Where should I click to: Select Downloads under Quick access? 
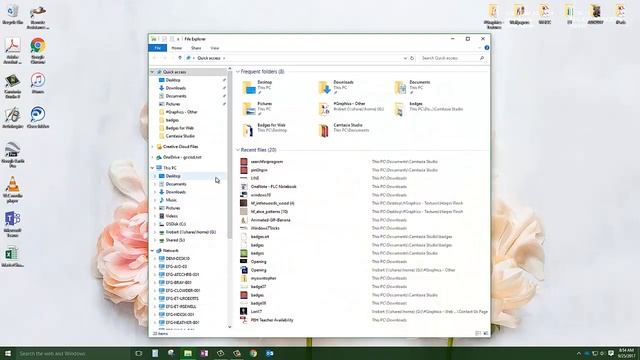pos(176,88)
